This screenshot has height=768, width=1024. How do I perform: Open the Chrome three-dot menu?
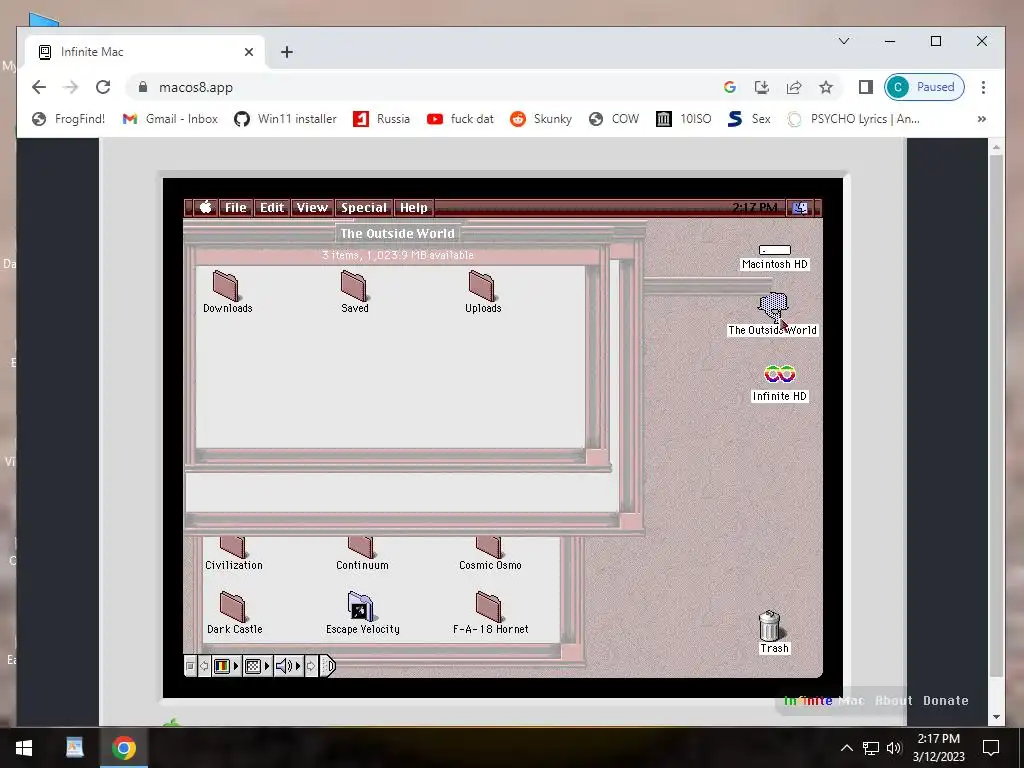[x=983, y=87]
